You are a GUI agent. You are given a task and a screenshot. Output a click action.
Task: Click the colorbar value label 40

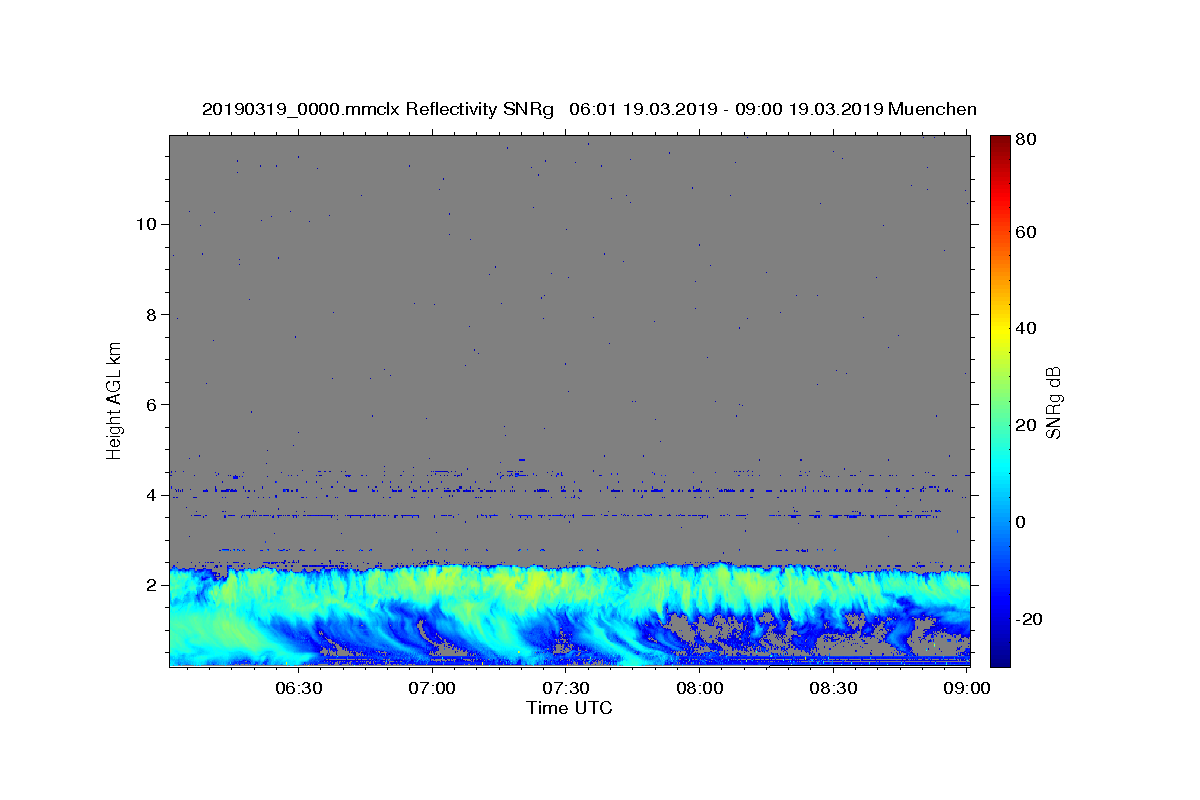pyautogui.click(x=1026, y=328)
